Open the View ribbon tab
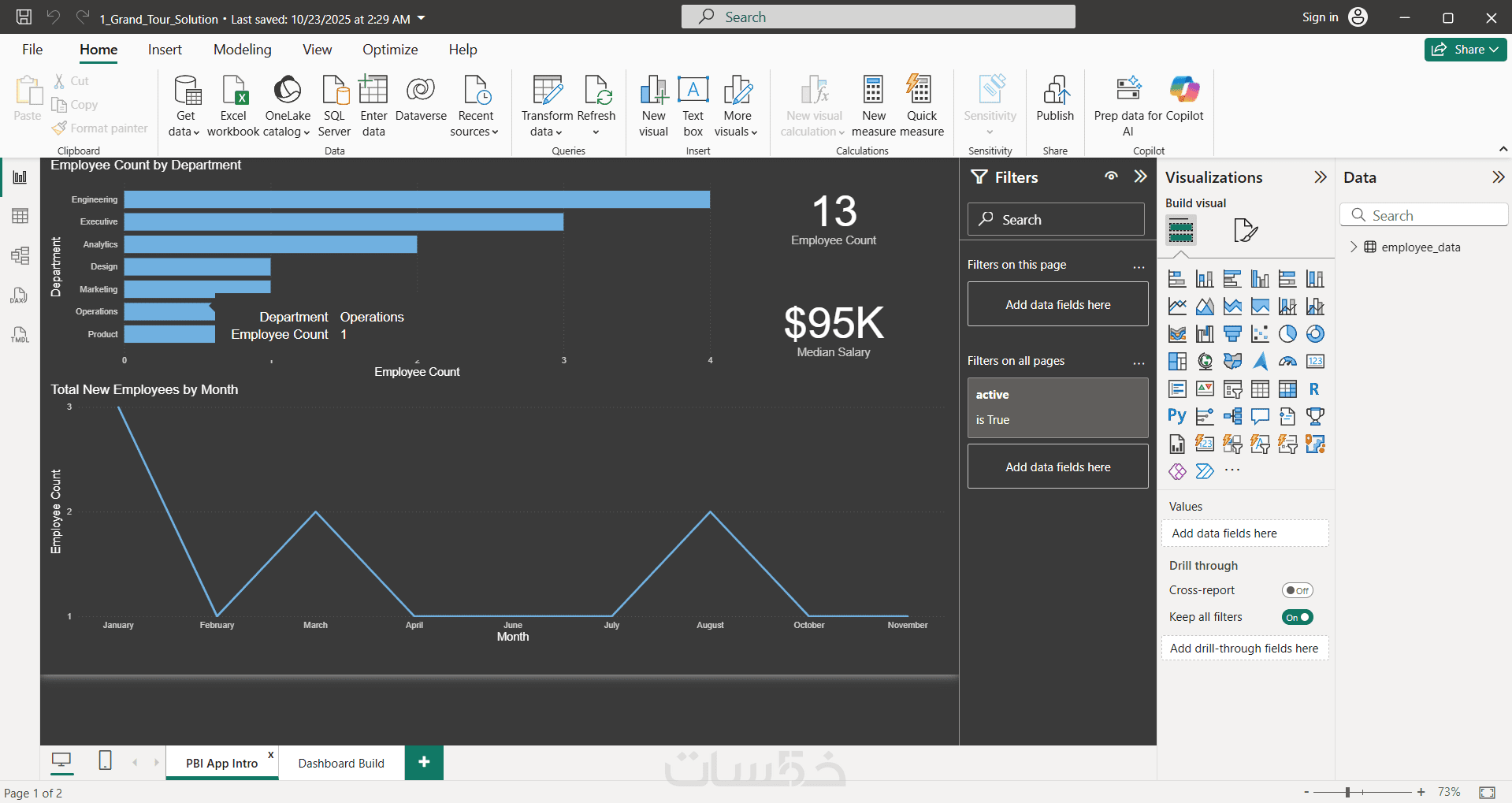This screenshot has height=803, width=1512. [317, 50]
